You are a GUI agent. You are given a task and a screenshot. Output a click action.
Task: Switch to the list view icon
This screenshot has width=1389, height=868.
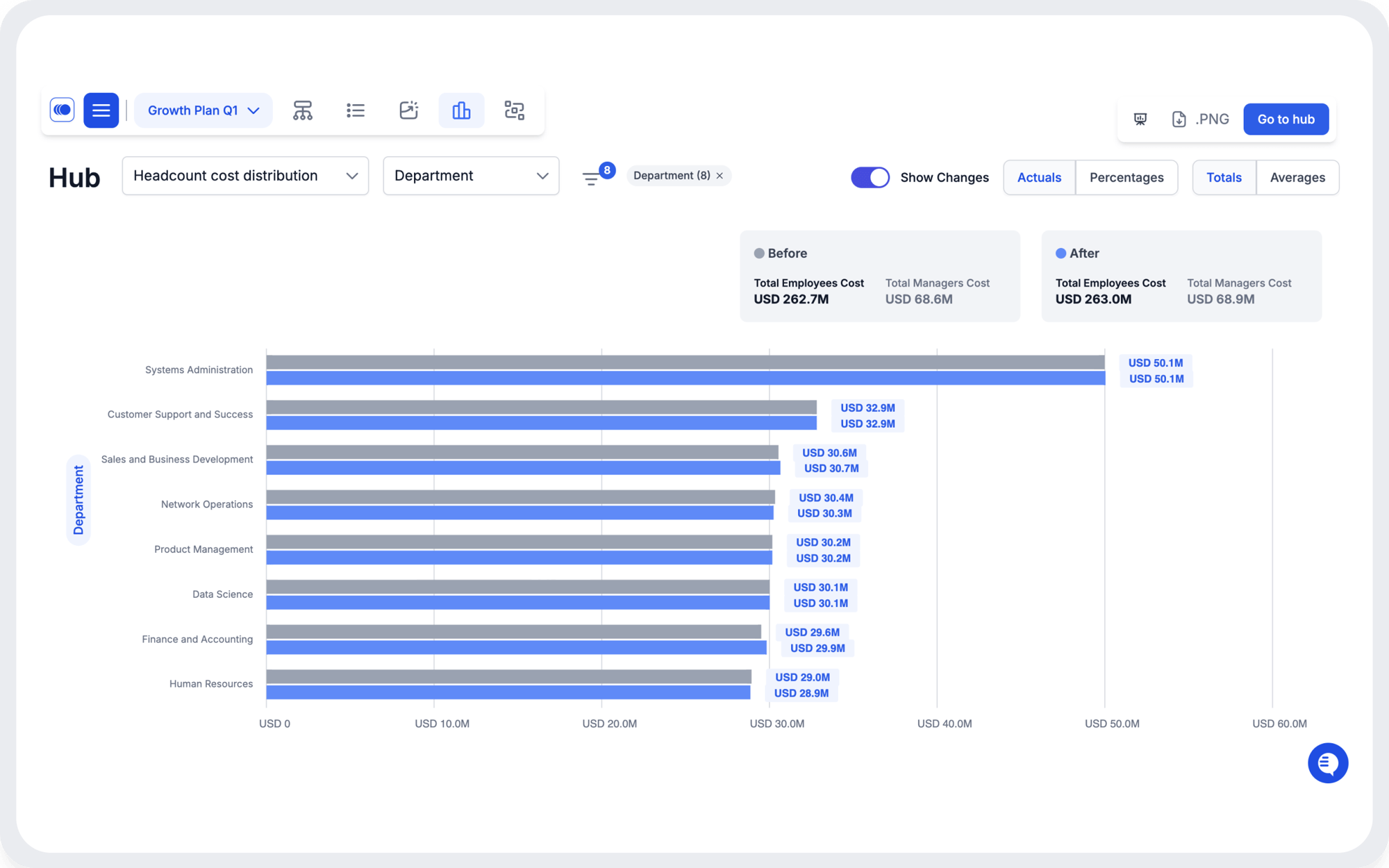pos(356,110)
